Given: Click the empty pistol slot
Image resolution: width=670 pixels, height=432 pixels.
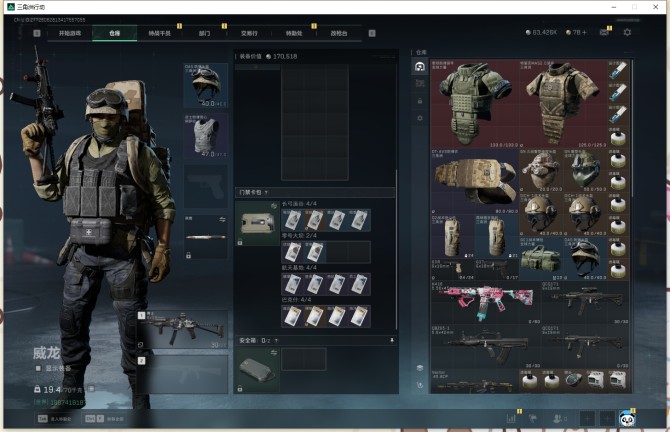Looking at the screenshot, I should (206, 187).
